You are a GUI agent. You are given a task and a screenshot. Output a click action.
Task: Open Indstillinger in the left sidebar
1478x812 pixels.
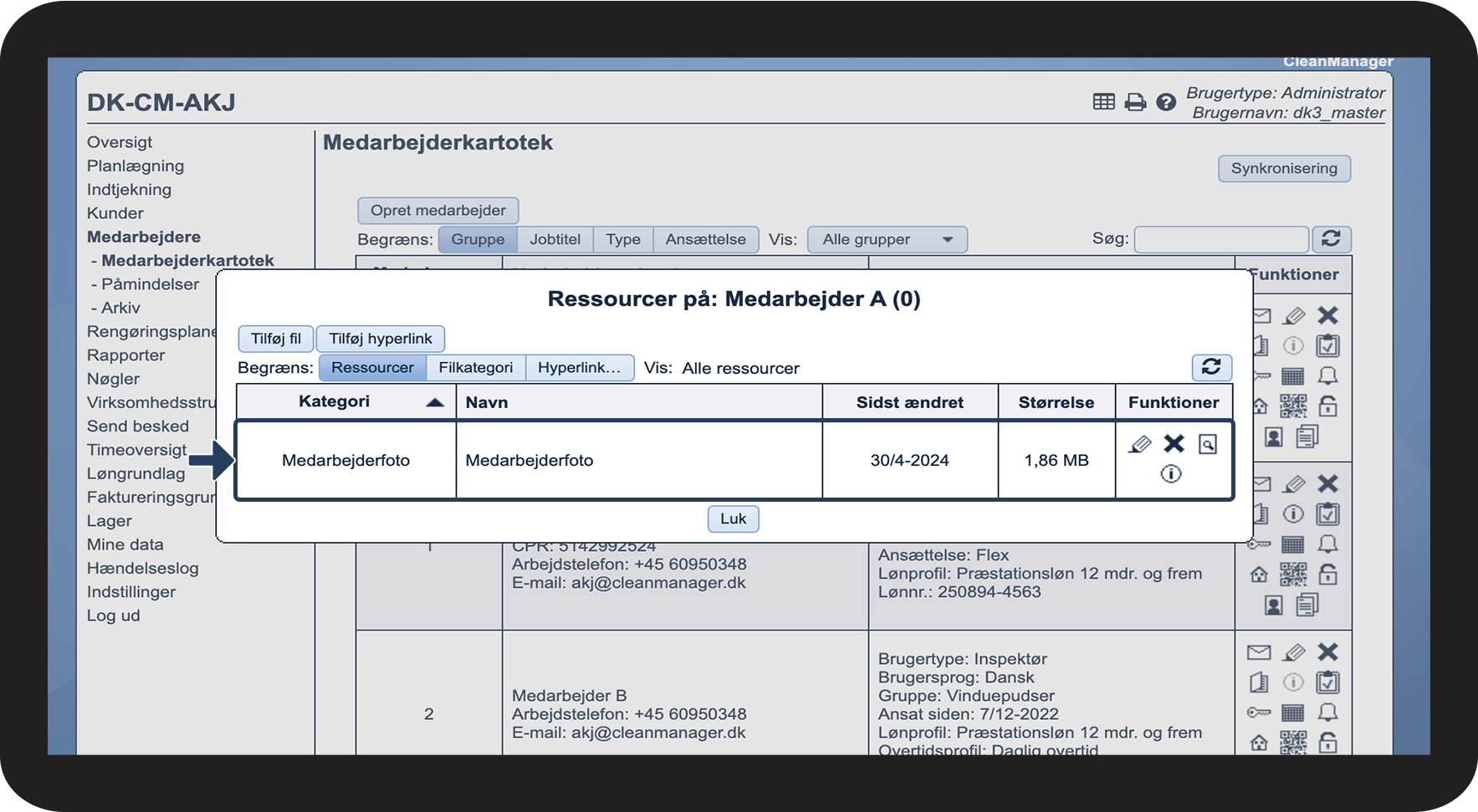131,592
